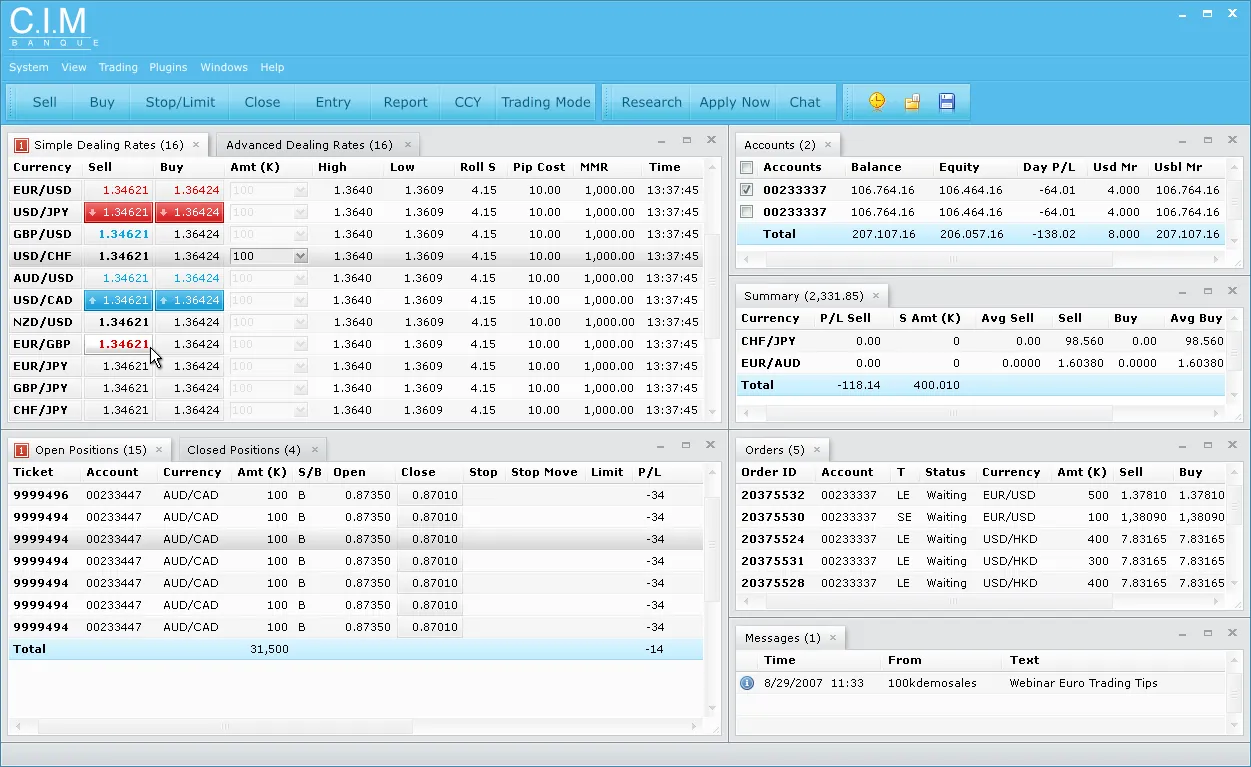Screen dimensions: 1251x767
Task: Switch to the Closed Positions tab
Action: coord(243,450)
